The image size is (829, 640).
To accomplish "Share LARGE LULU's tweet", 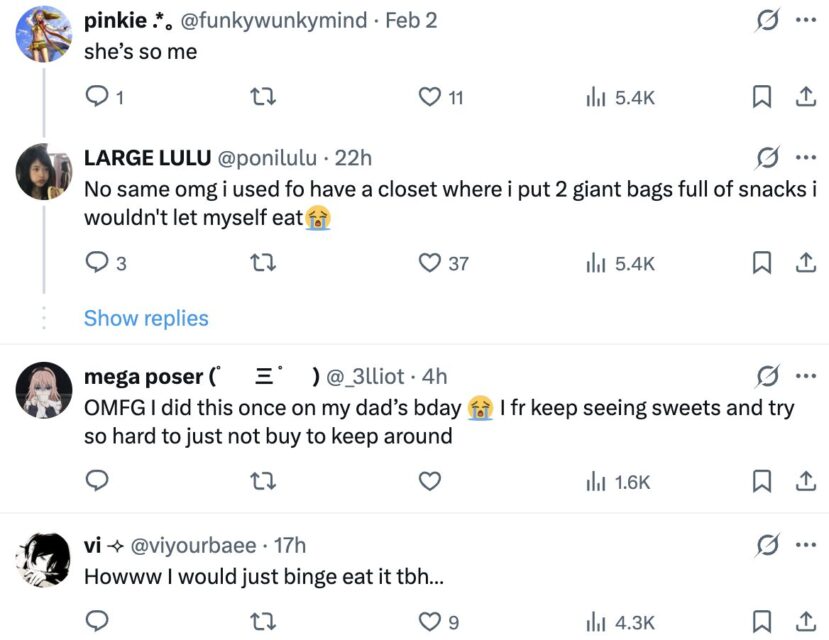I will click(x=803, y=263).
